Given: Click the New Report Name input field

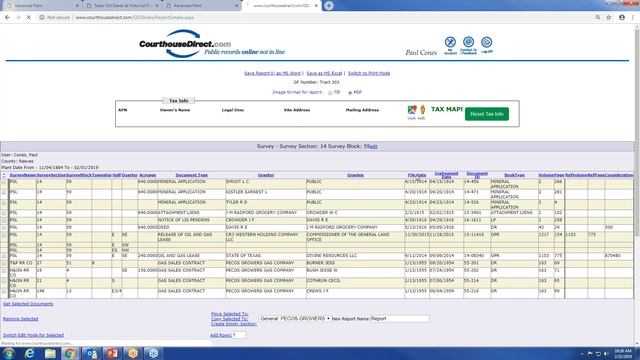Looking at the screenshot, I should point(400,318).
